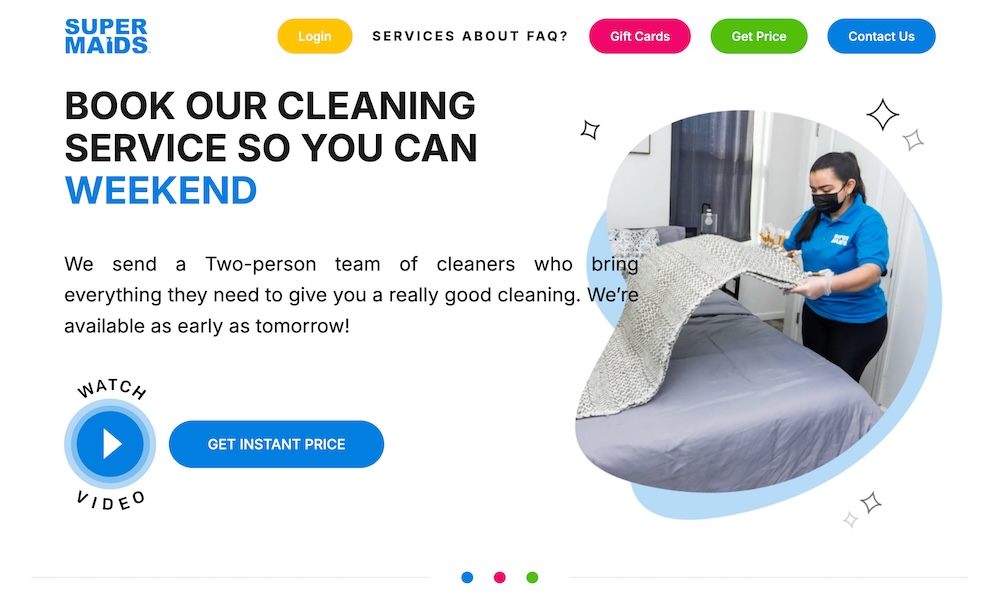
Task: Click the small faint sparkle near bottom right
Action: pos(850,520)
